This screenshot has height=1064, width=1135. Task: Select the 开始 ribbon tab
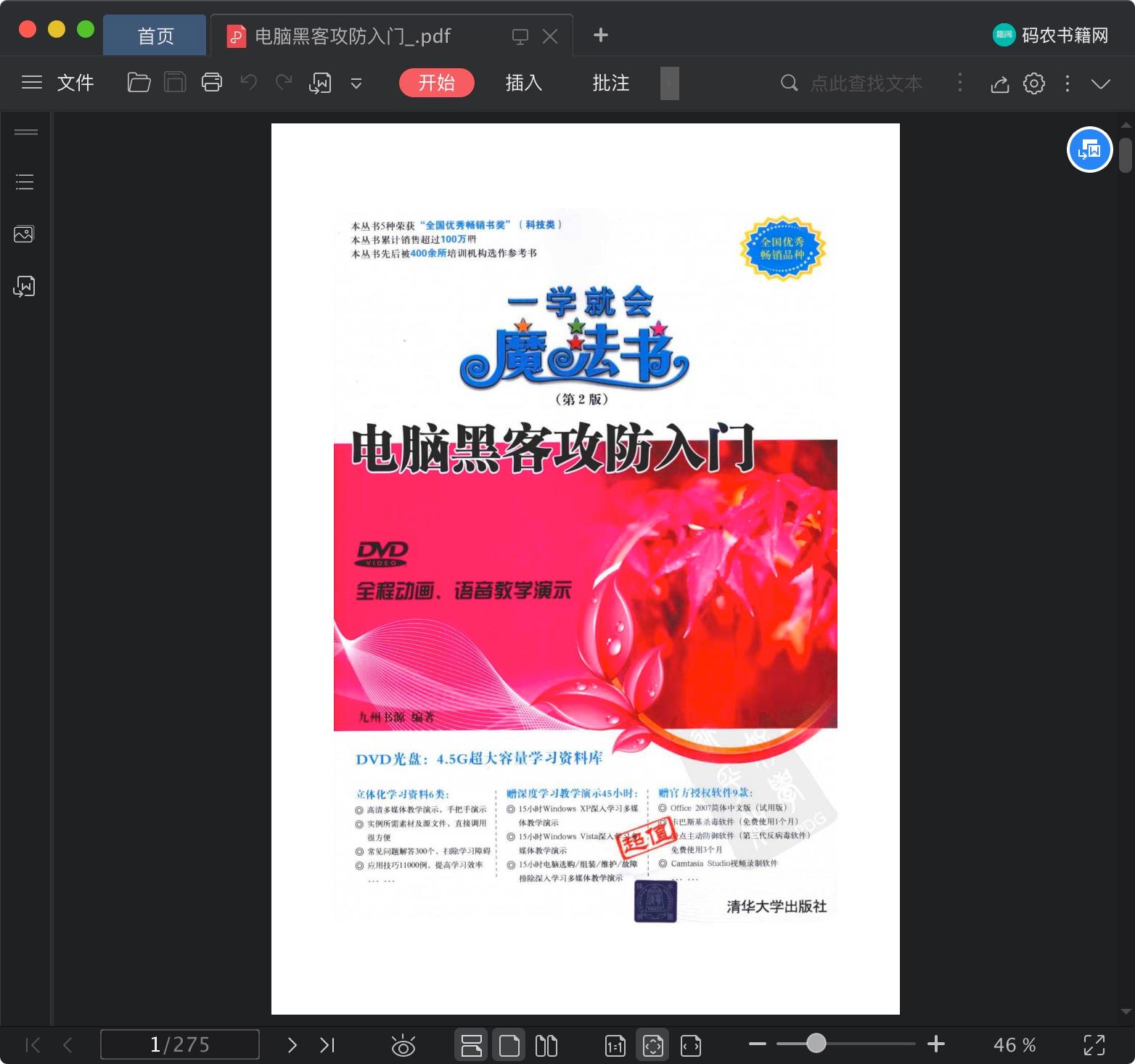[437, 83]
